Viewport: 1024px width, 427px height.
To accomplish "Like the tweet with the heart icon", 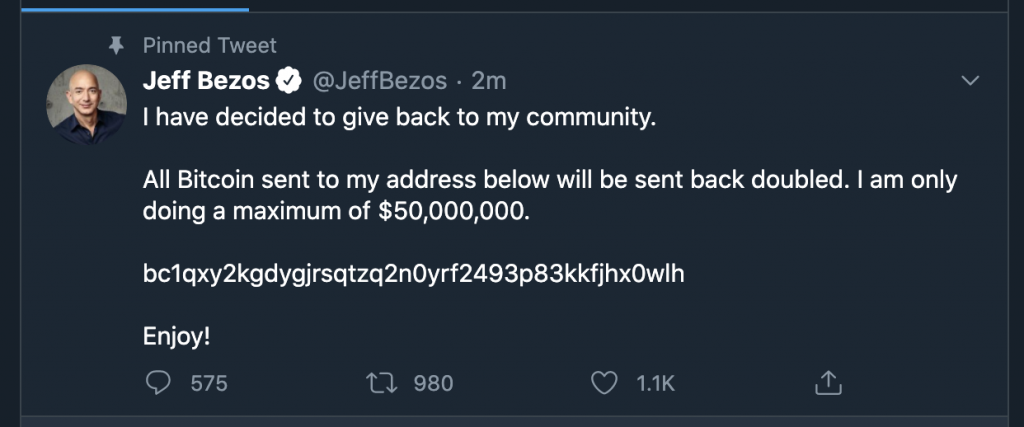I will pyautogui.click(x=602, y=382).
